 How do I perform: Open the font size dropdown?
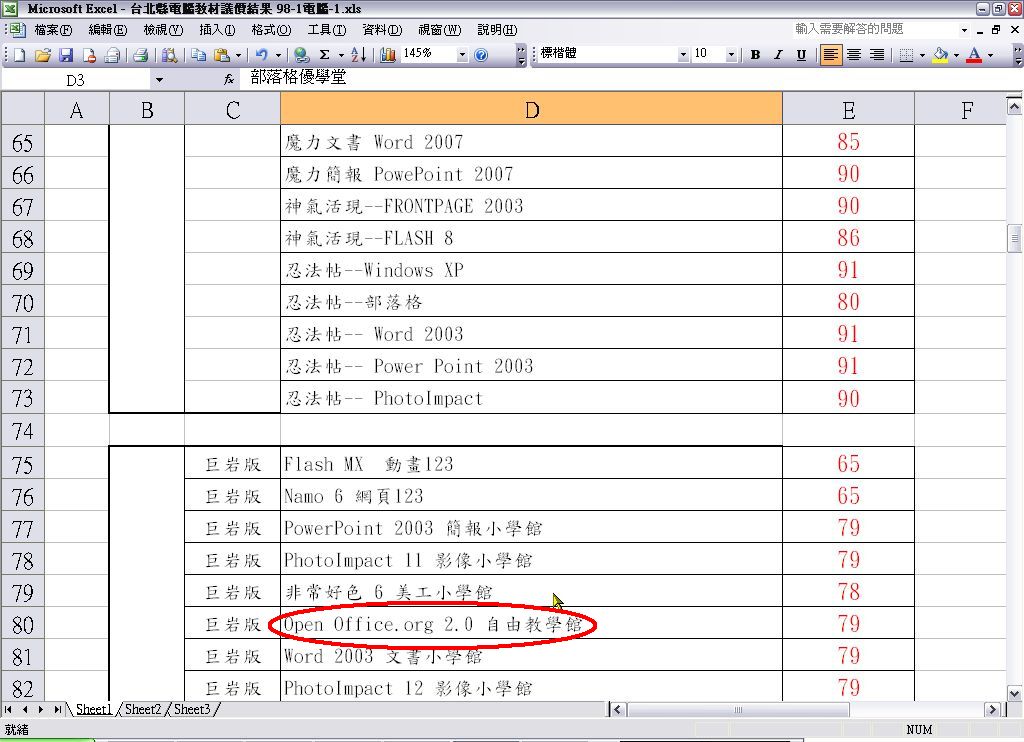[731, 55]
